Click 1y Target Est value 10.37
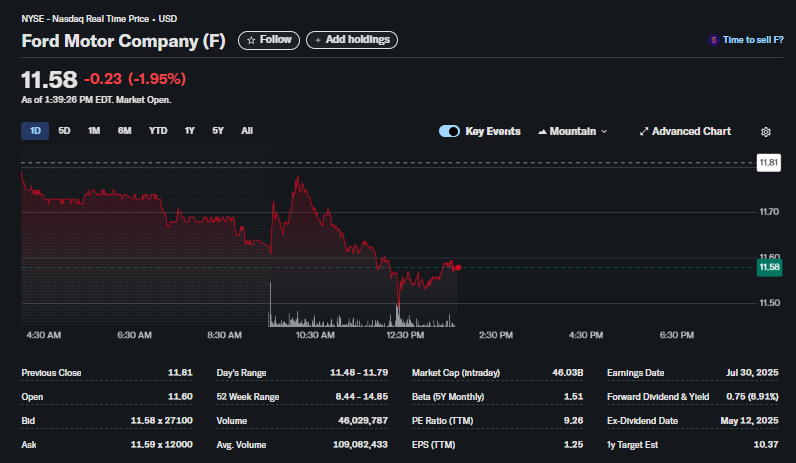Screen dimensions: 796x463 coord(766,444)
